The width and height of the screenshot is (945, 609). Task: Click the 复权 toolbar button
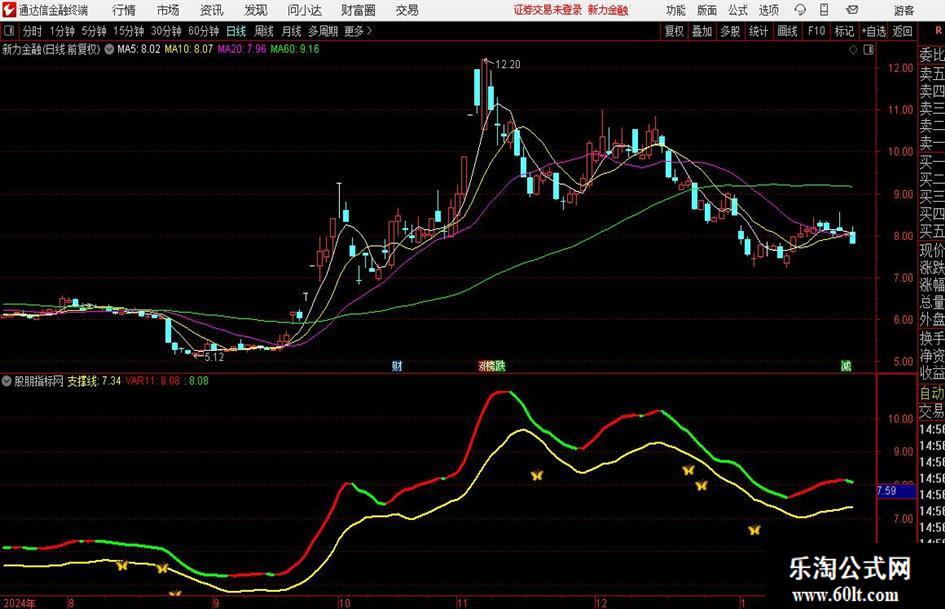(x=674, y=31)
